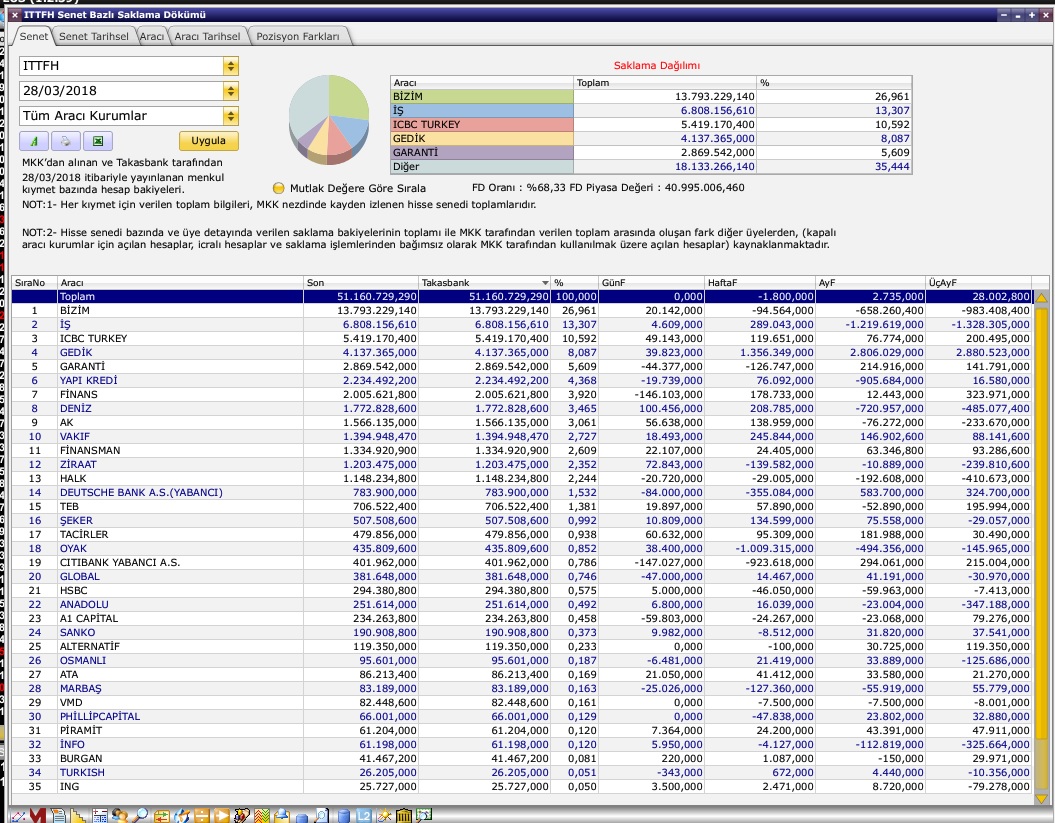Sort by the GünF column header
The width and height of the screenshot is (1055, 823).
tap(651, 283)
